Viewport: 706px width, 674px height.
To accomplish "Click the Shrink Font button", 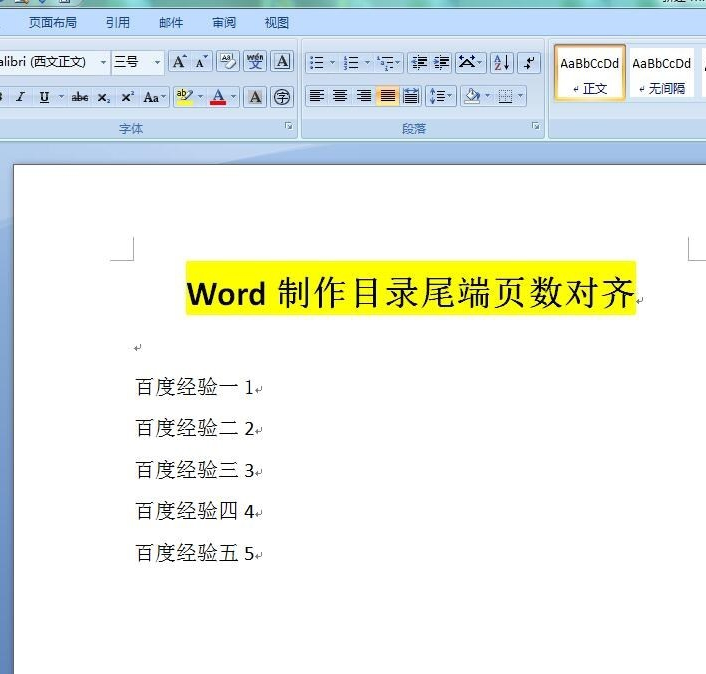I will point(201,62).
